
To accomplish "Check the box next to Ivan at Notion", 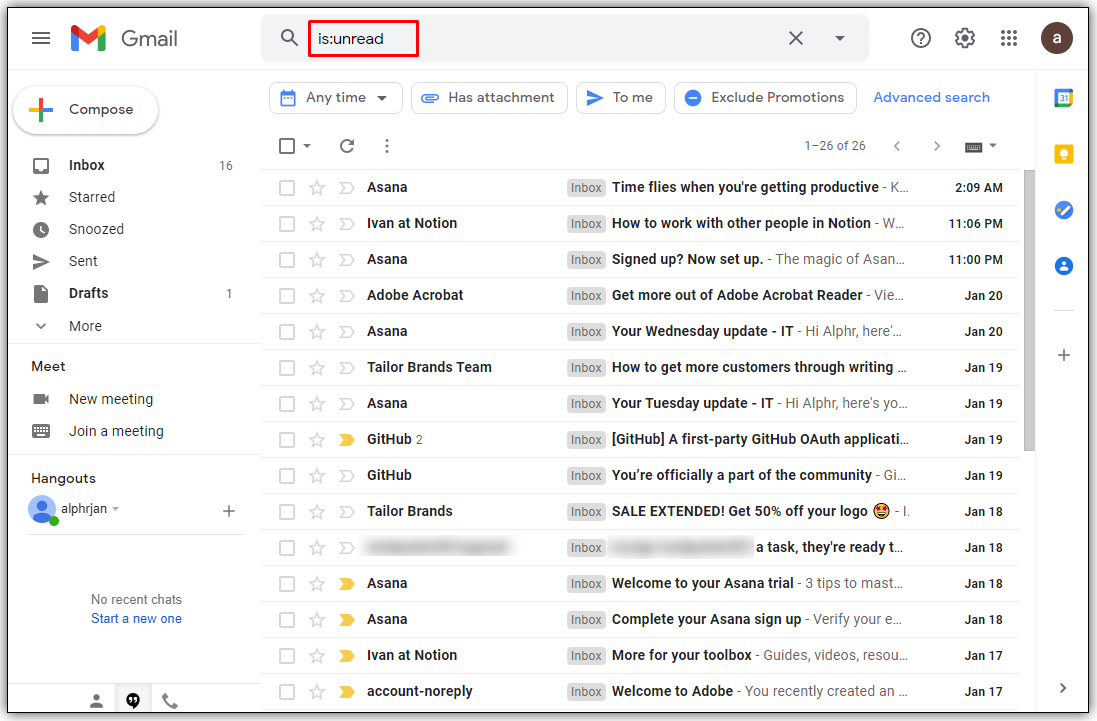I will (287, 223).
